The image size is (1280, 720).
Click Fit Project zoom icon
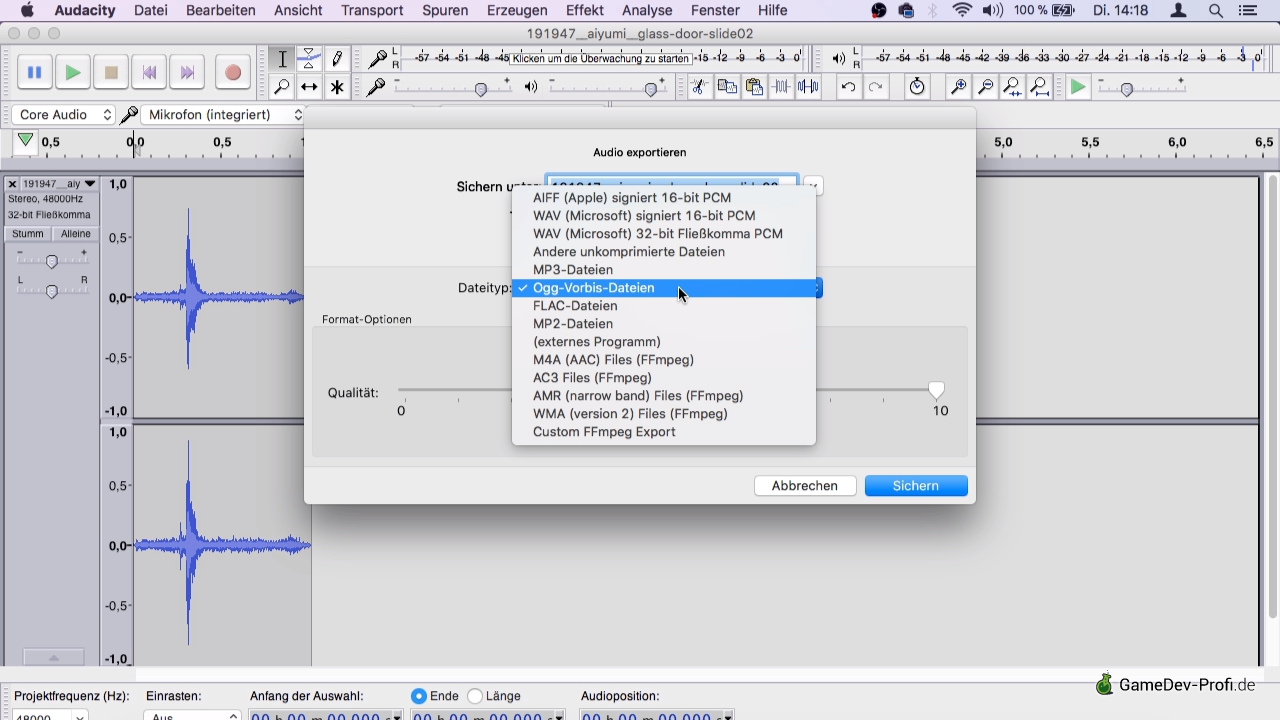click(x=1039, y=87)
